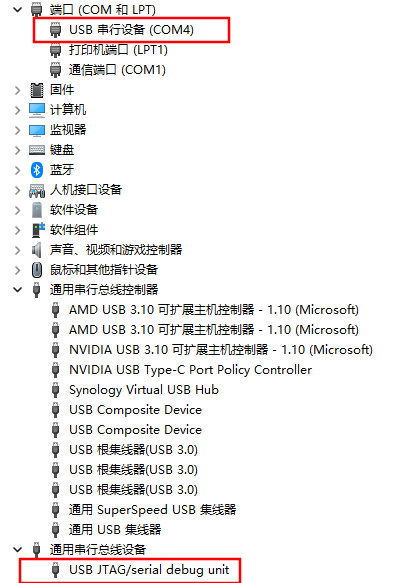Click the human interface devices (人机接口设备) icon
The image size is (402, 583).
click(37, 190)
